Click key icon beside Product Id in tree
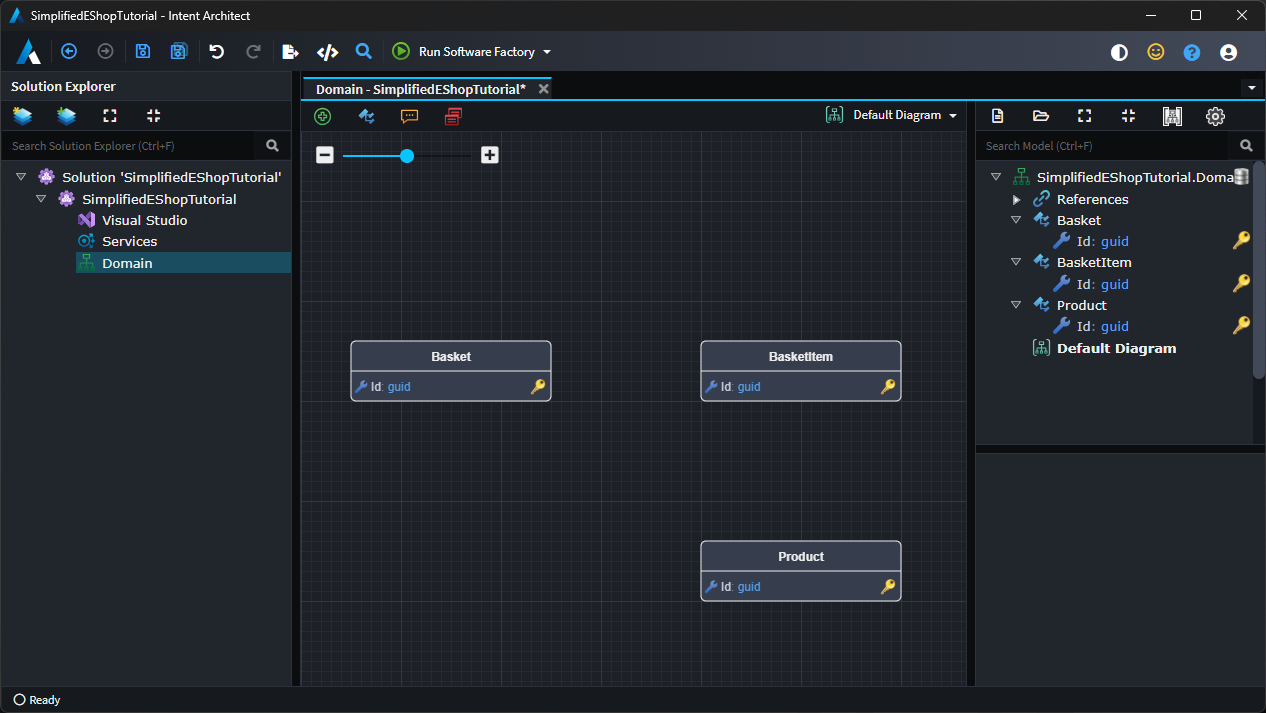Image resolution: width=1266 pixels, height=713 pixels. [x=1241, y=325]
